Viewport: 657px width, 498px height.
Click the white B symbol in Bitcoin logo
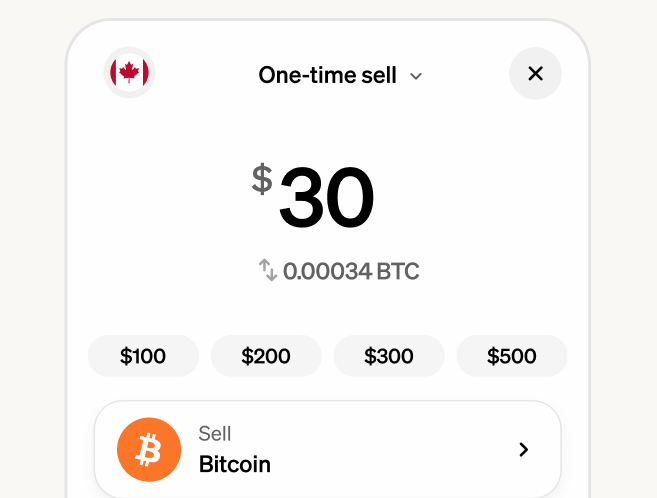click(149, 451)
